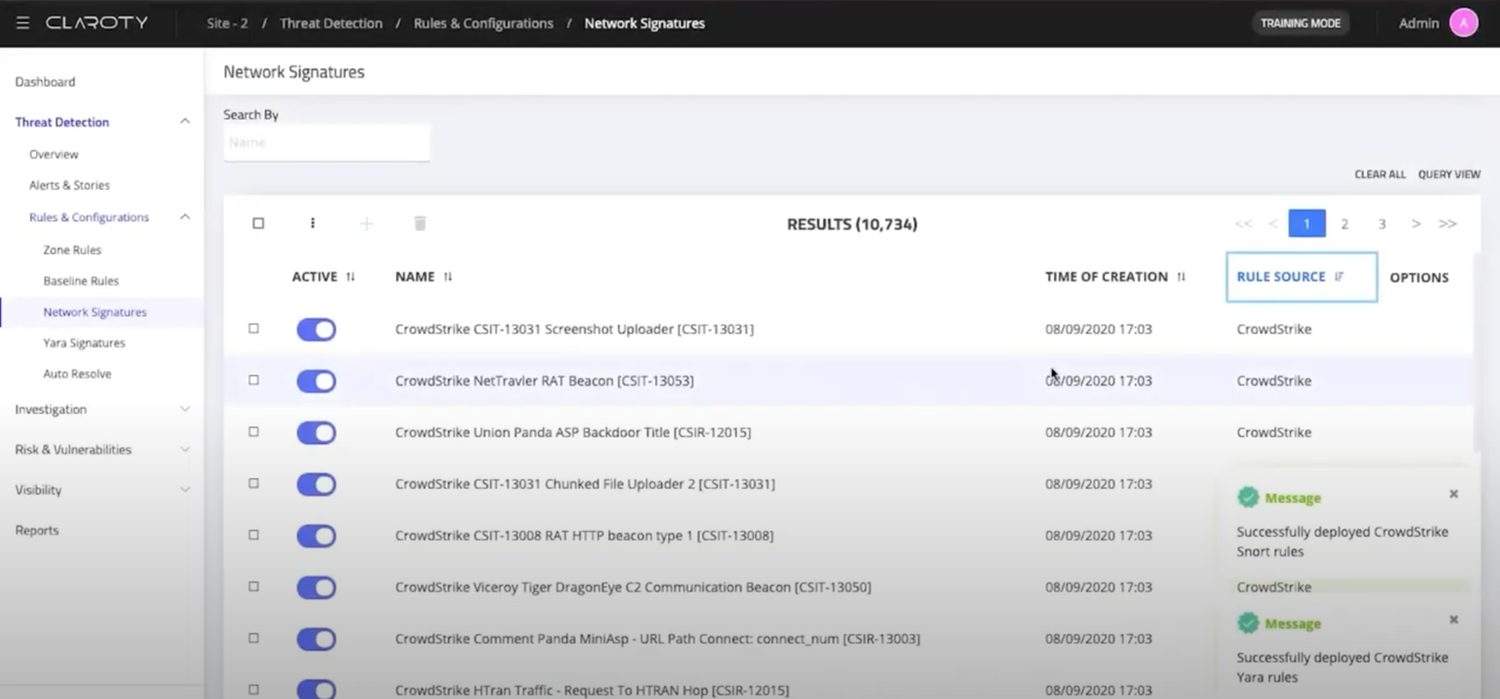The width and height of the screenshot is (1500, 699).
Task: Open the Admin profile avatar
Action: [1463, 22]
